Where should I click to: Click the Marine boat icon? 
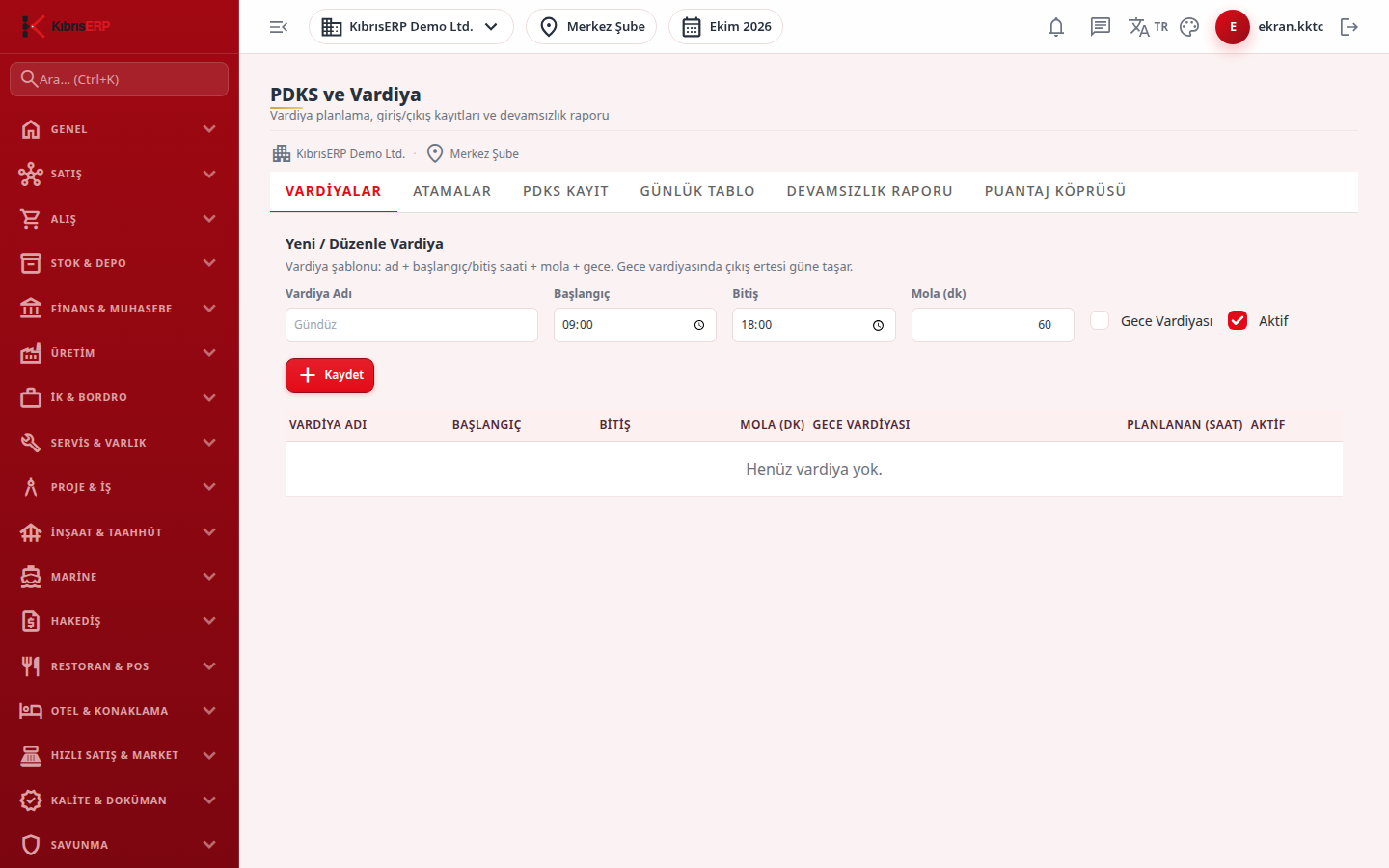tap(31, 577)
